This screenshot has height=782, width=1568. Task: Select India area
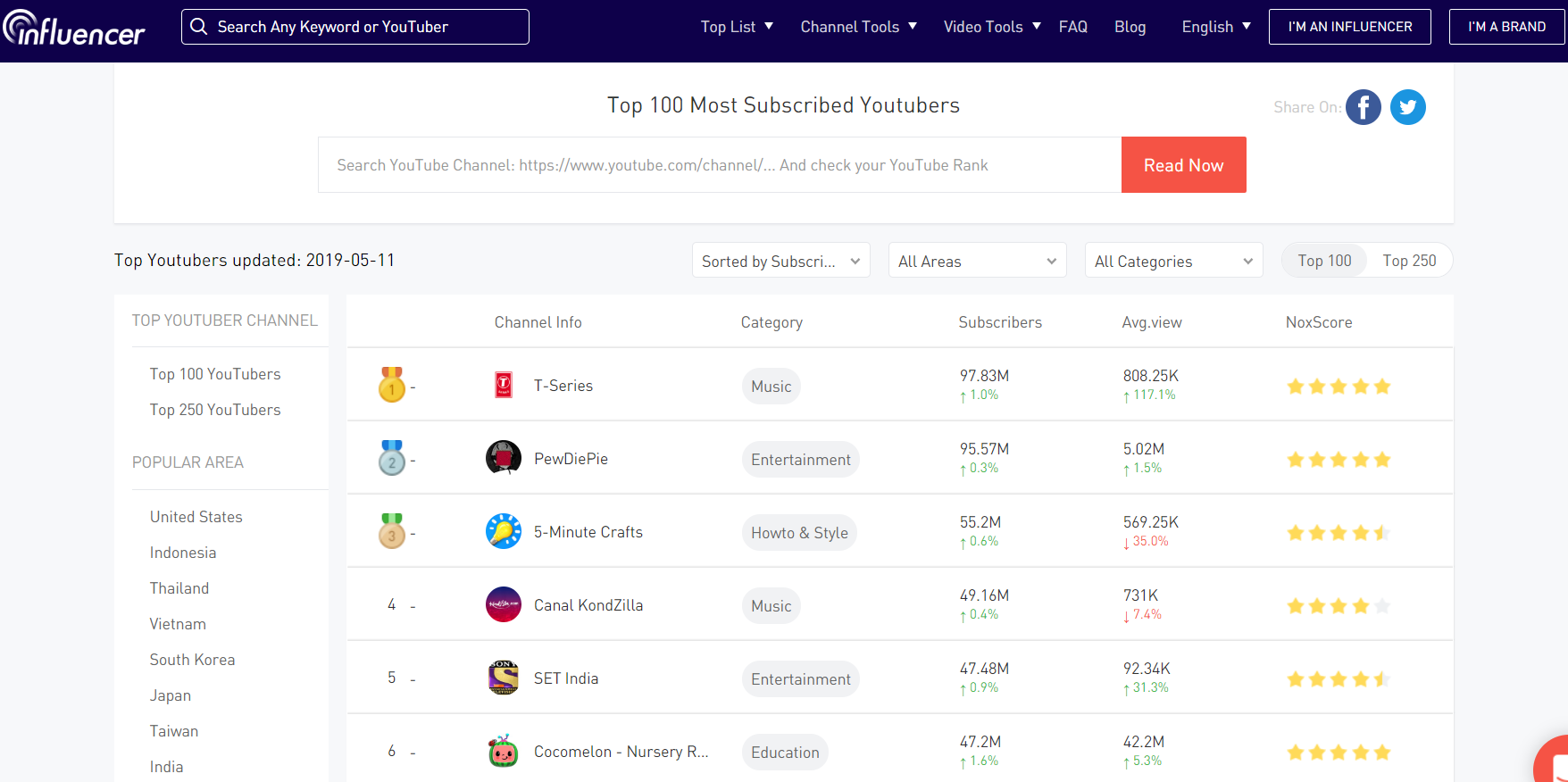166,767
